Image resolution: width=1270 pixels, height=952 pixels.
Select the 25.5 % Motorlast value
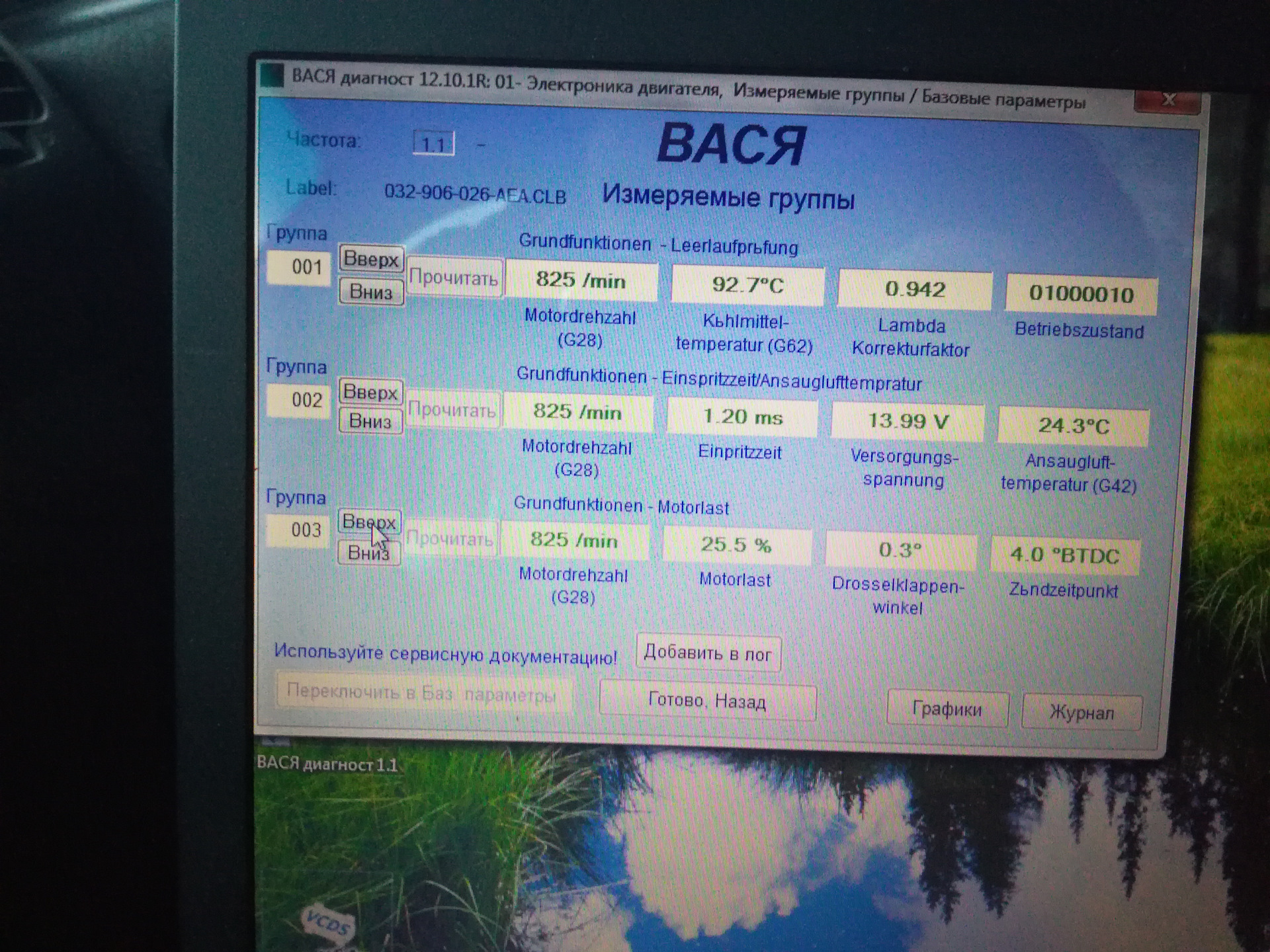736,545
